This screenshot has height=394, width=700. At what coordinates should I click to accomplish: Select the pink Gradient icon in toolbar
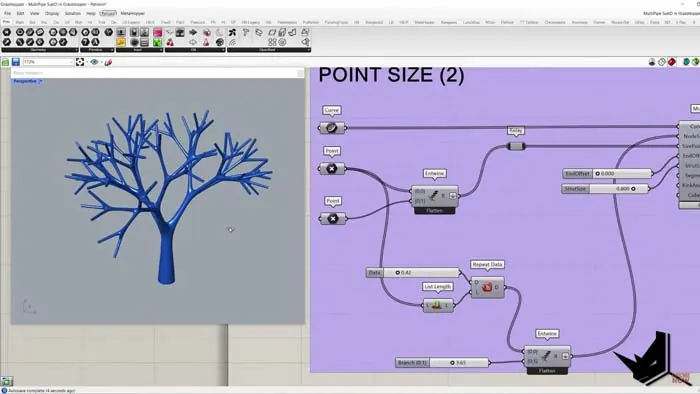[x=158, y=33]
